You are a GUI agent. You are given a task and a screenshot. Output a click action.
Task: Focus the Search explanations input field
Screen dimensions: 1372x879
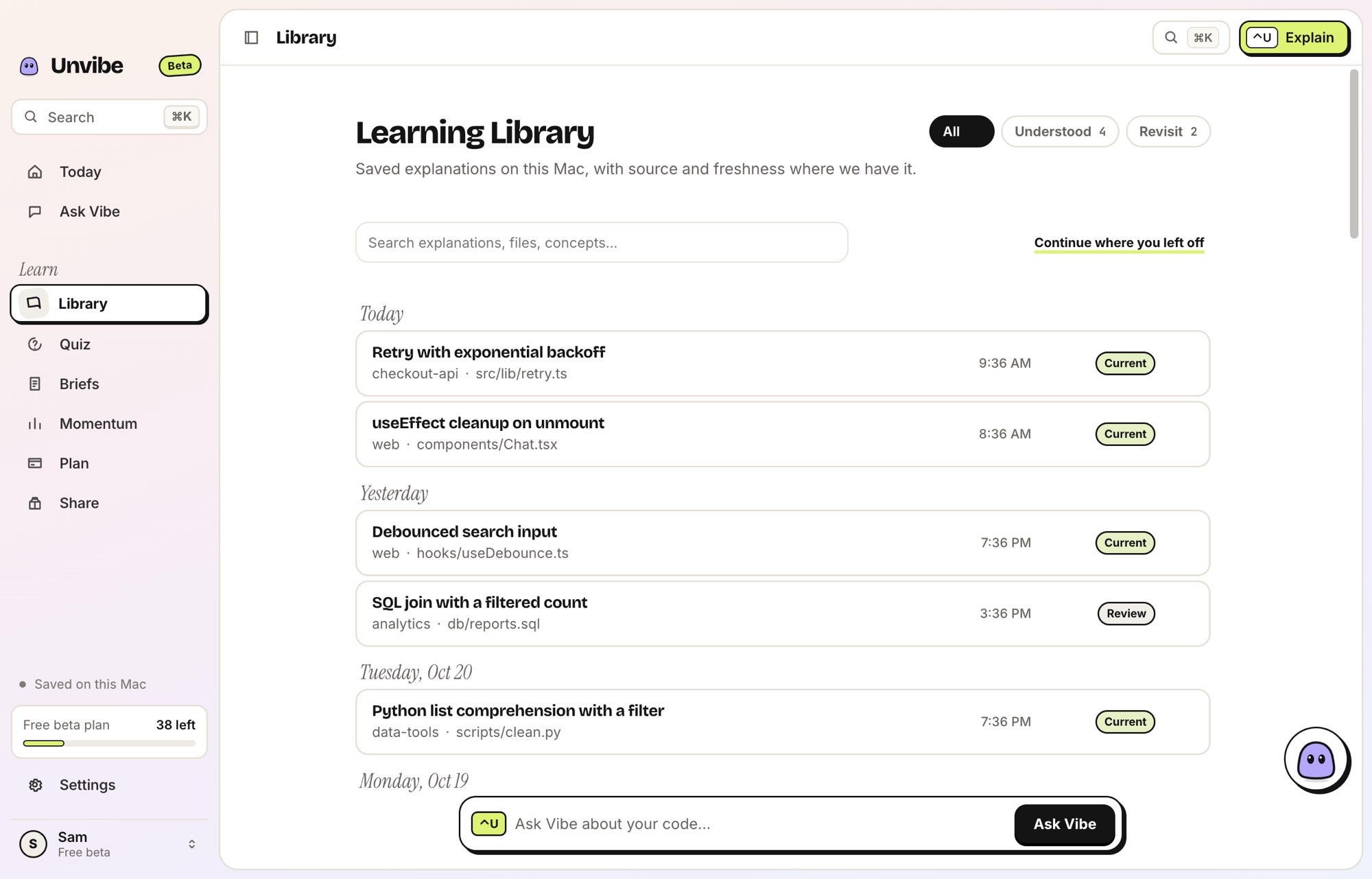click(x=602, y=242)
